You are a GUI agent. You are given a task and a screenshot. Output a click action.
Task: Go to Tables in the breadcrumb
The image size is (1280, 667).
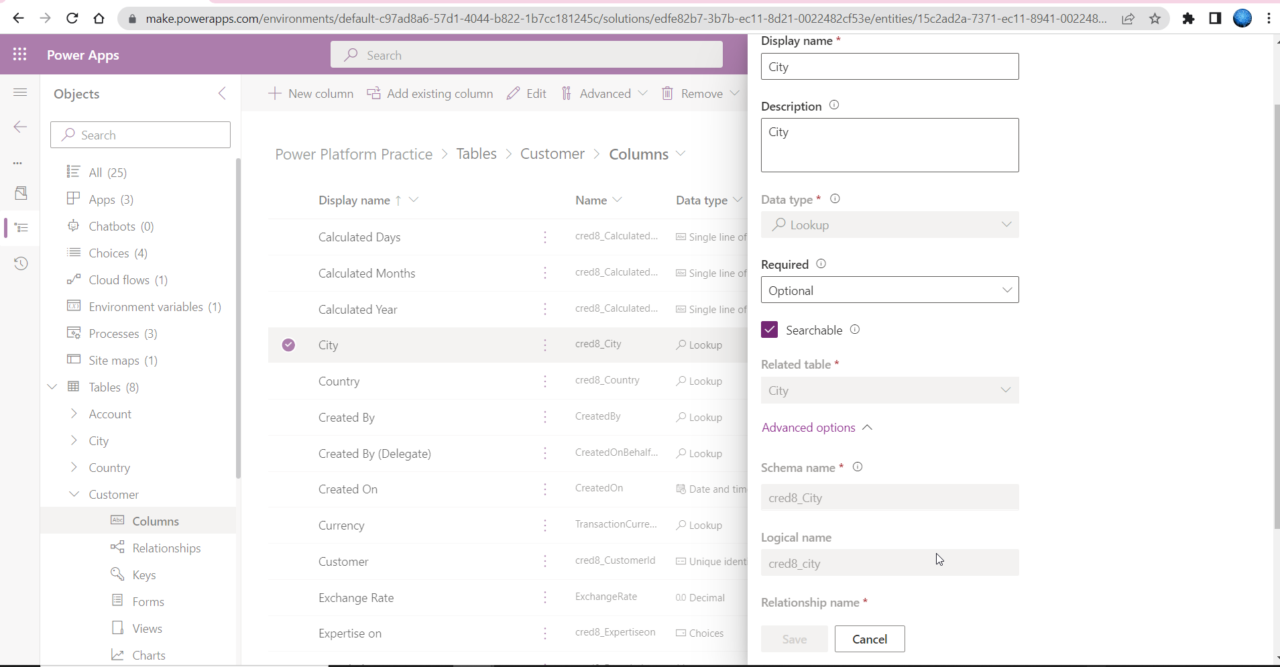[476, 154]
